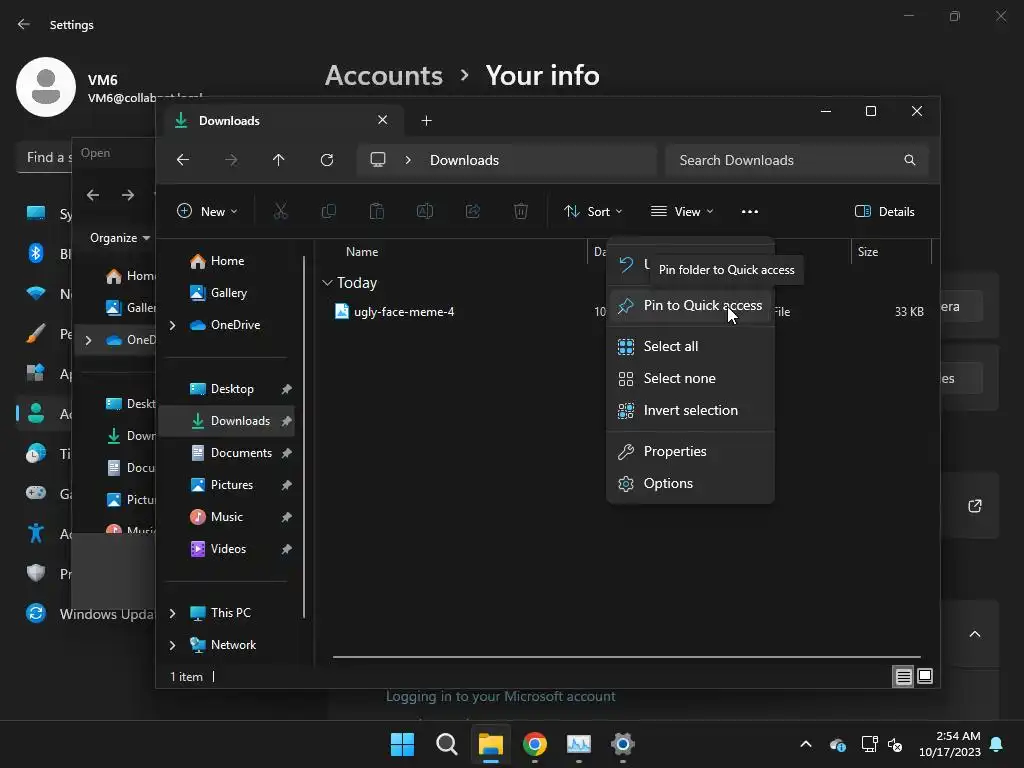Toggle the Details pane
The width and height of the screenshot is (1024, 768).
(x=885, y=211)
